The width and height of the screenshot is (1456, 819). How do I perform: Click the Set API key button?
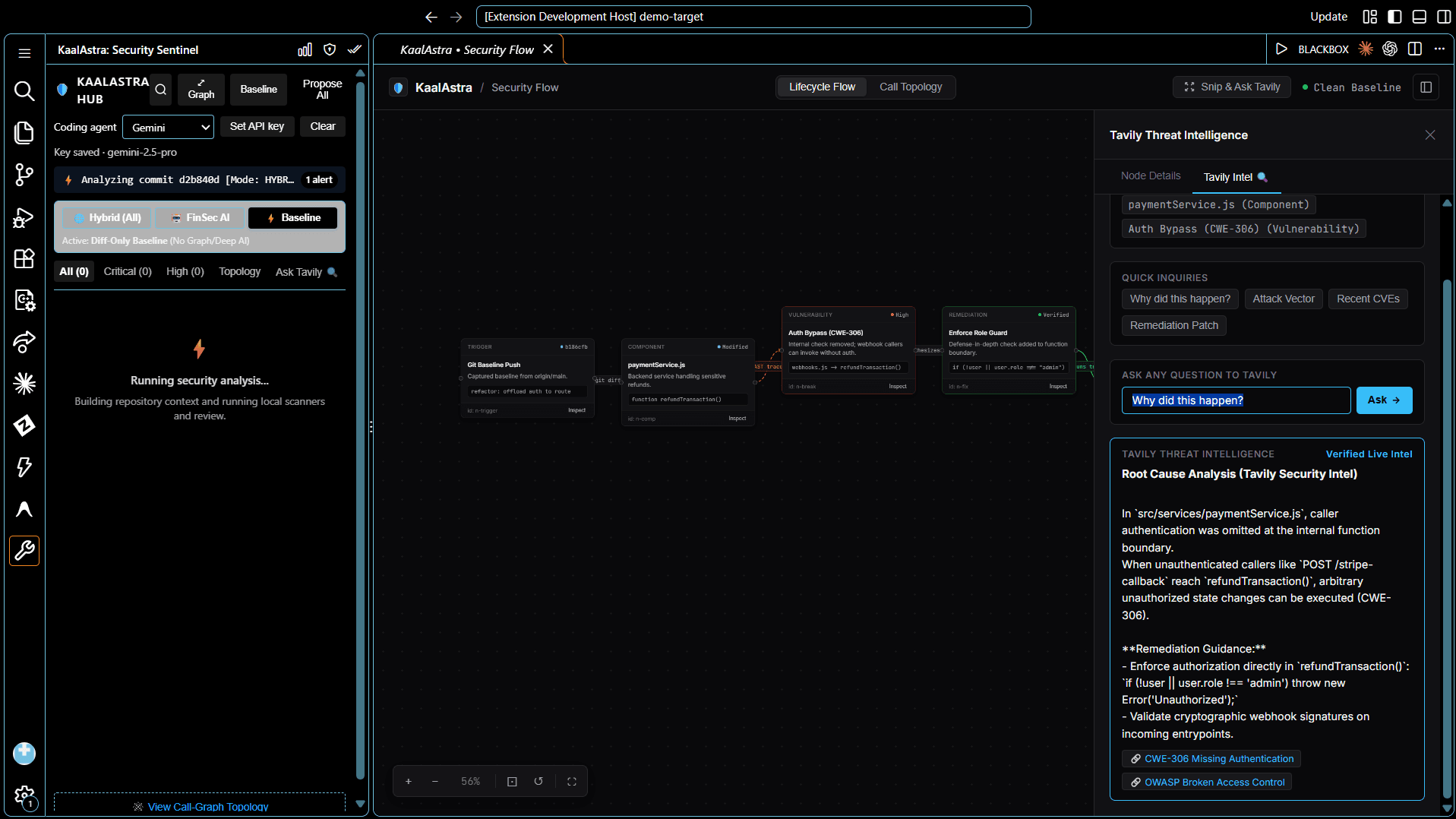[257, 127]
